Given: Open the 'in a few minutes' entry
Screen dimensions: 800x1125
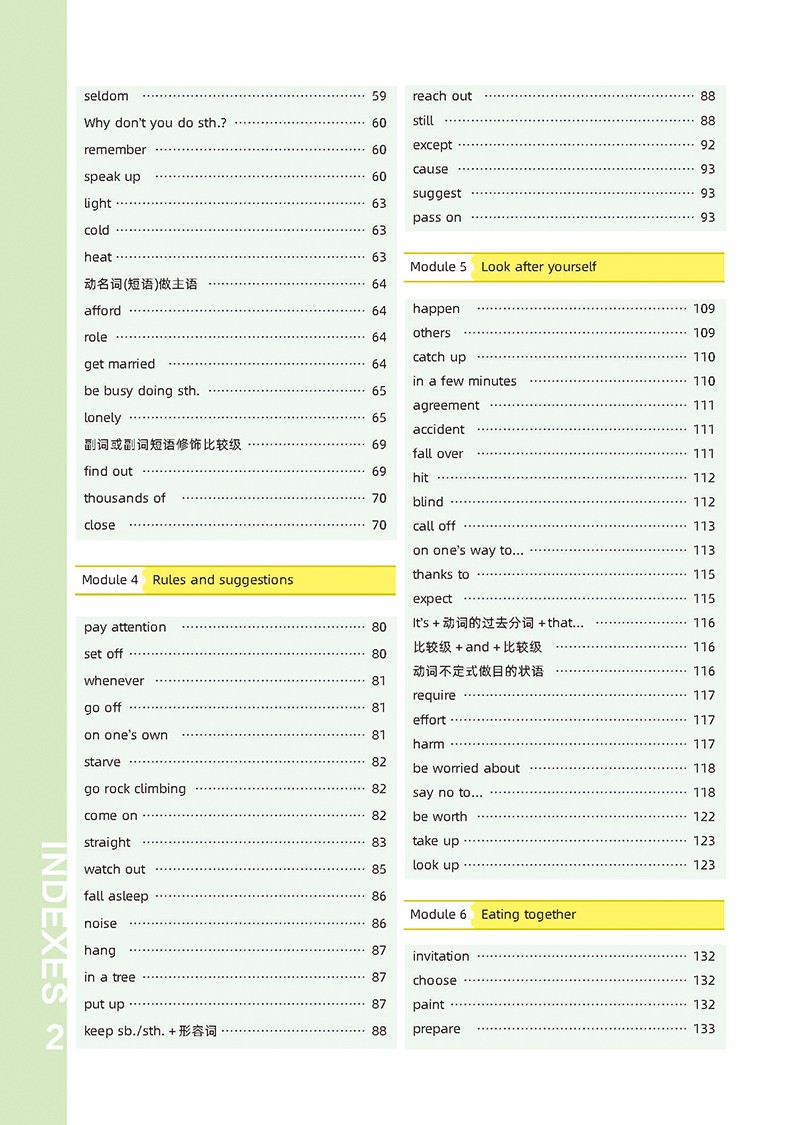Looking at the screenshot, I should pyautogui.click(x=464, y=381).
